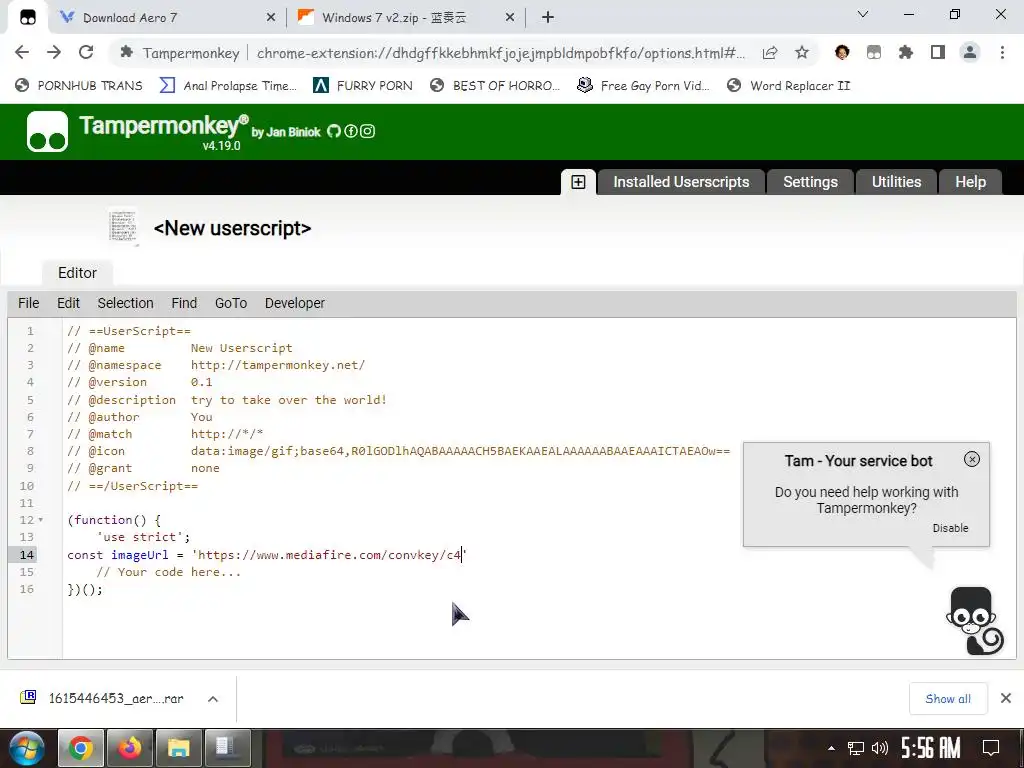Image resolution: width=1024 pixels, height=768 pixels.
Task: Click the @match http://*/* line
Action: click(x=165, y=434)
